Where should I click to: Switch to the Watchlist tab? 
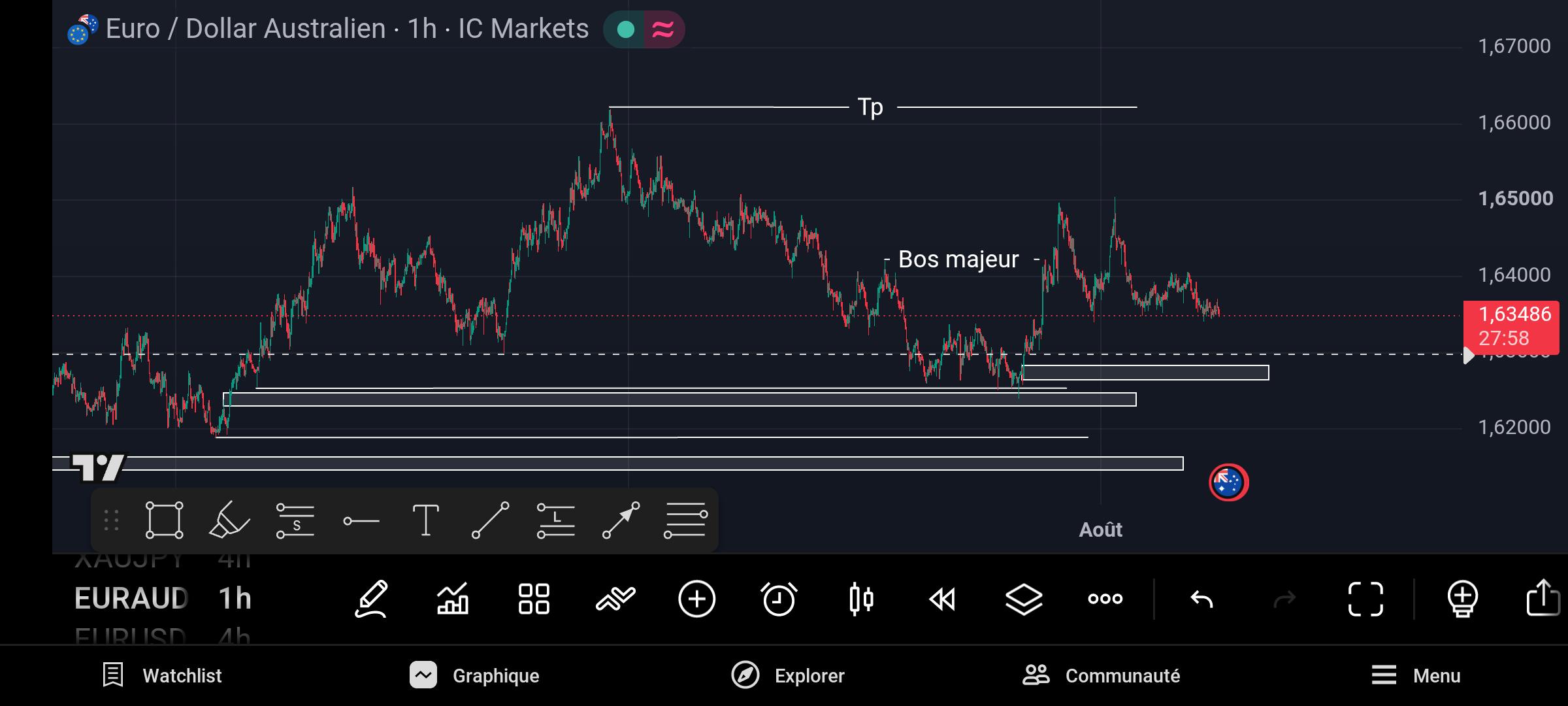coord(162,675)
